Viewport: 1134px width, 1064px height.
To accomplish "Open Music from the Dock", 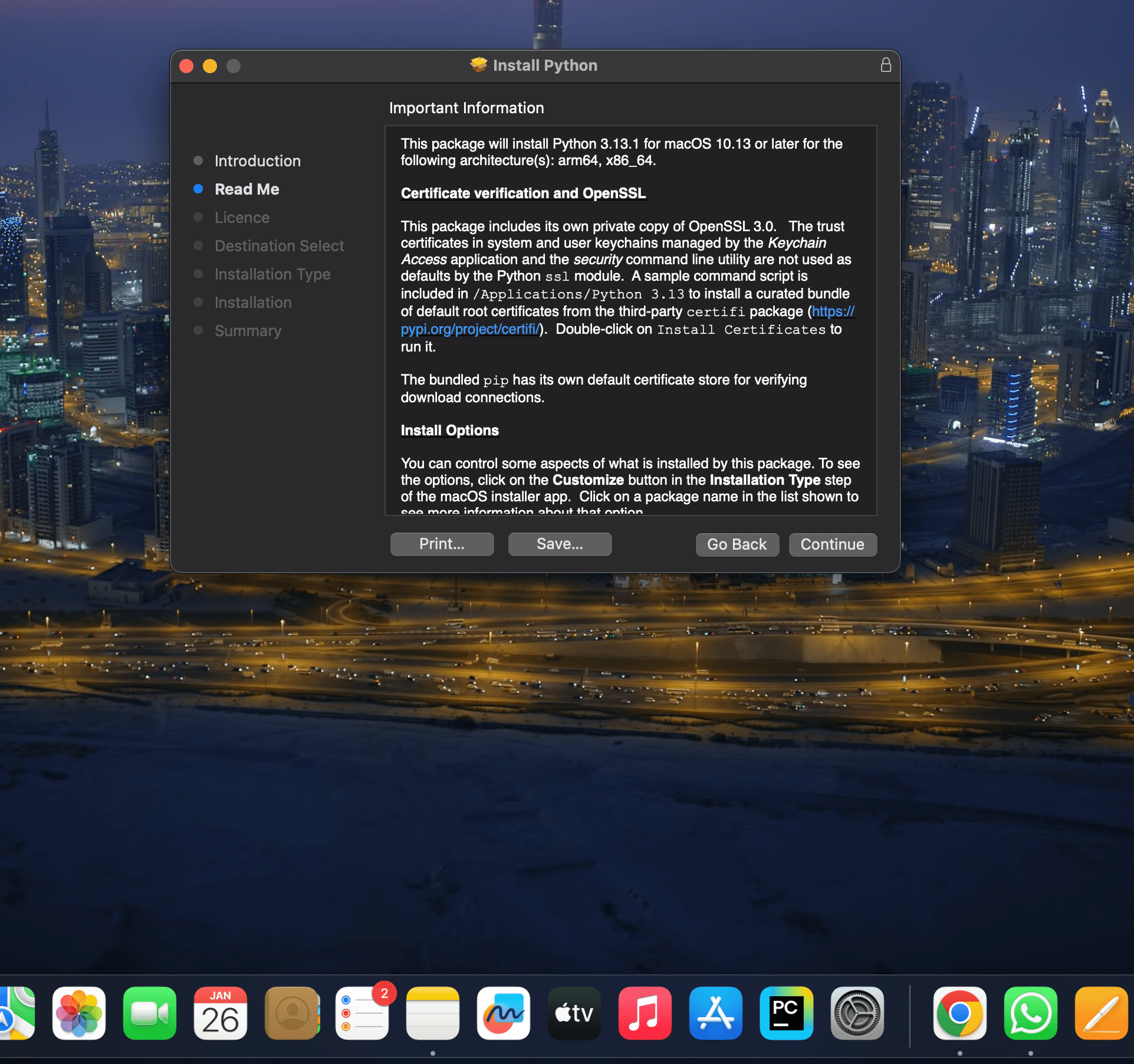I will click(x=645, y=1013).
